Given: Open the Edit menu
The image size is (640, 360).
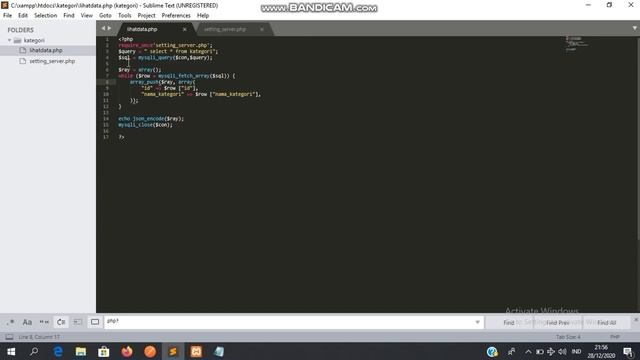Looking at the screenshot, I should pyautogui.click(x=23, y=16).
